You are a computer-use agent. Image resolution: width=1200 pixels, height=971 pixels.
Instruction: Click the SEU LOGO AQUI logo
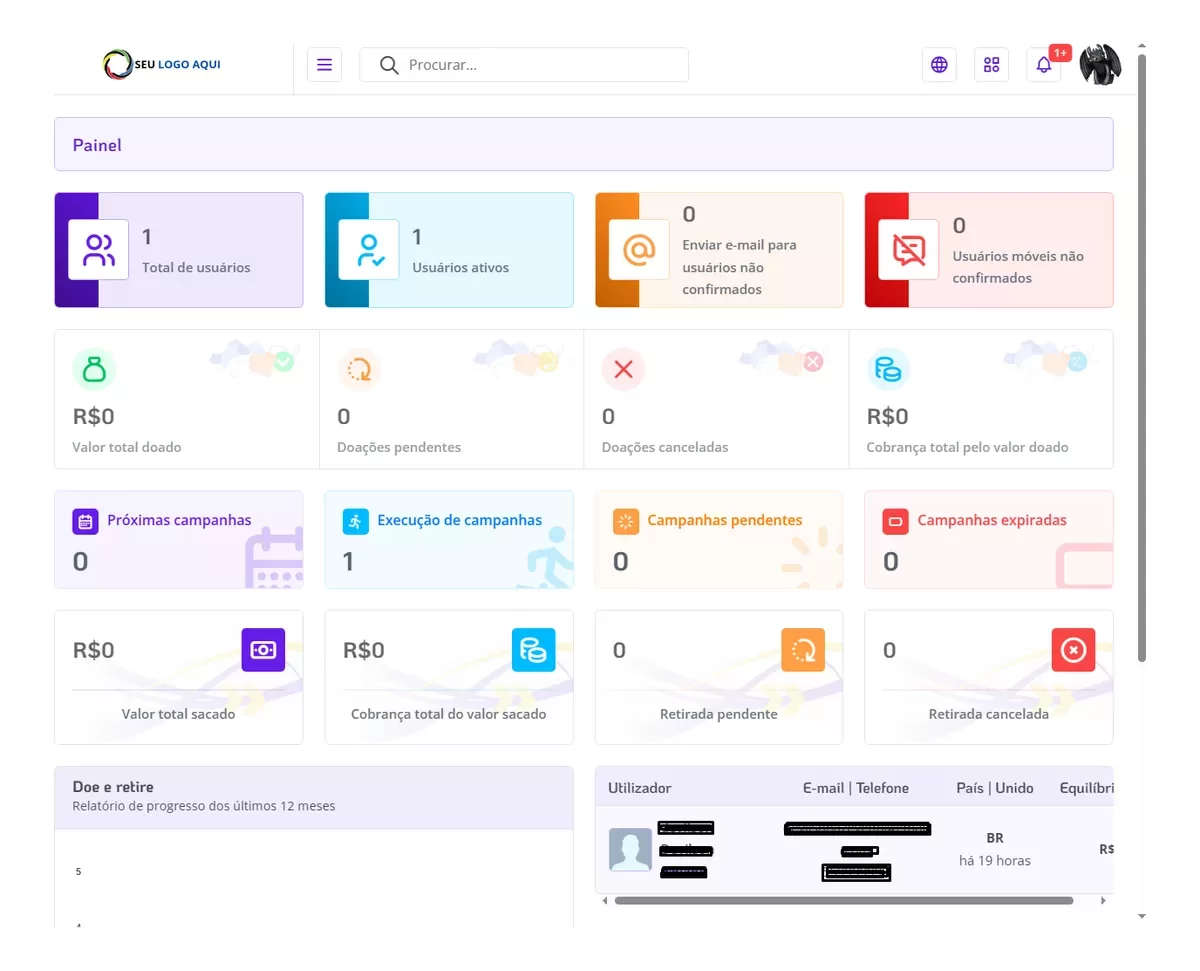point(162,65)
